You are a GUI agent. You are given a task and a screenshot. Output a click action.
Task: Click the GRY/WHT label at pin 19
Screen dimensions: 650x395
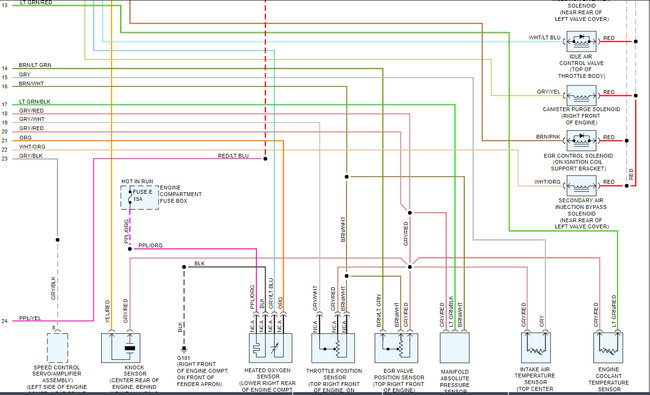[32, 119]
